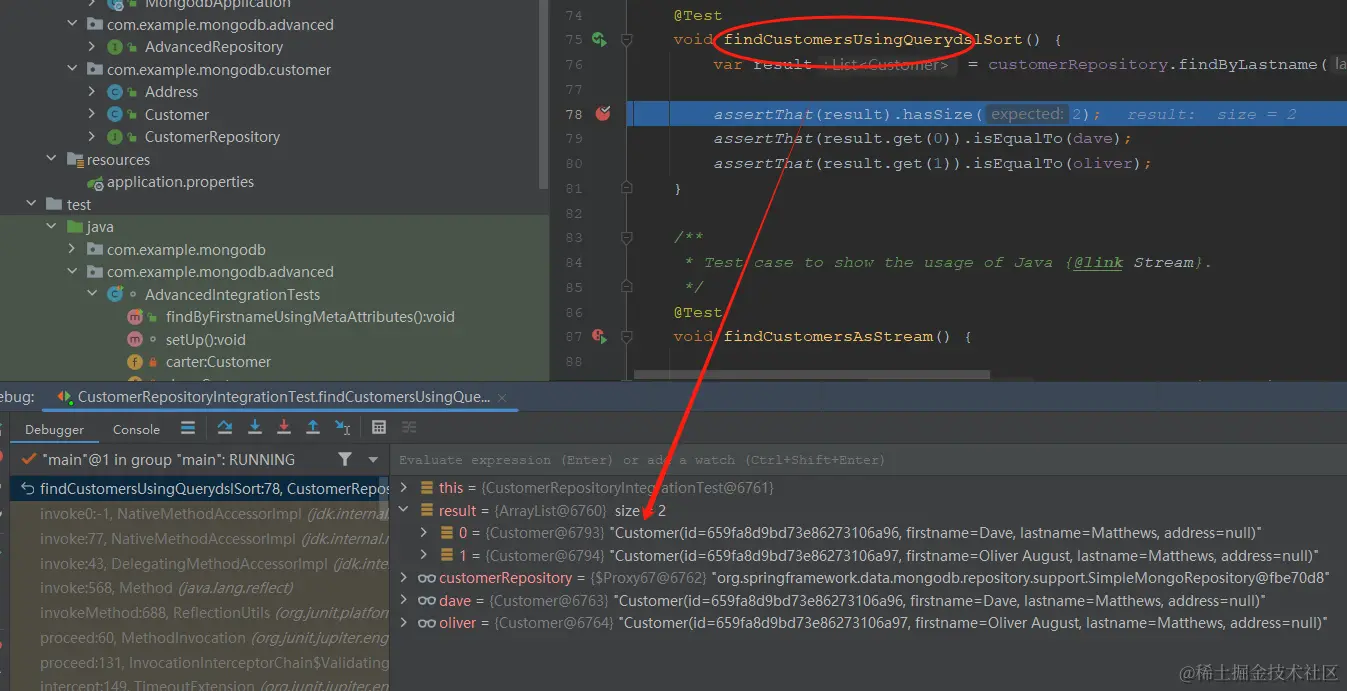This screenshot has width=1347, height=691.
Task: Fold the method body marker at line 75
Action: click(627, 40)
